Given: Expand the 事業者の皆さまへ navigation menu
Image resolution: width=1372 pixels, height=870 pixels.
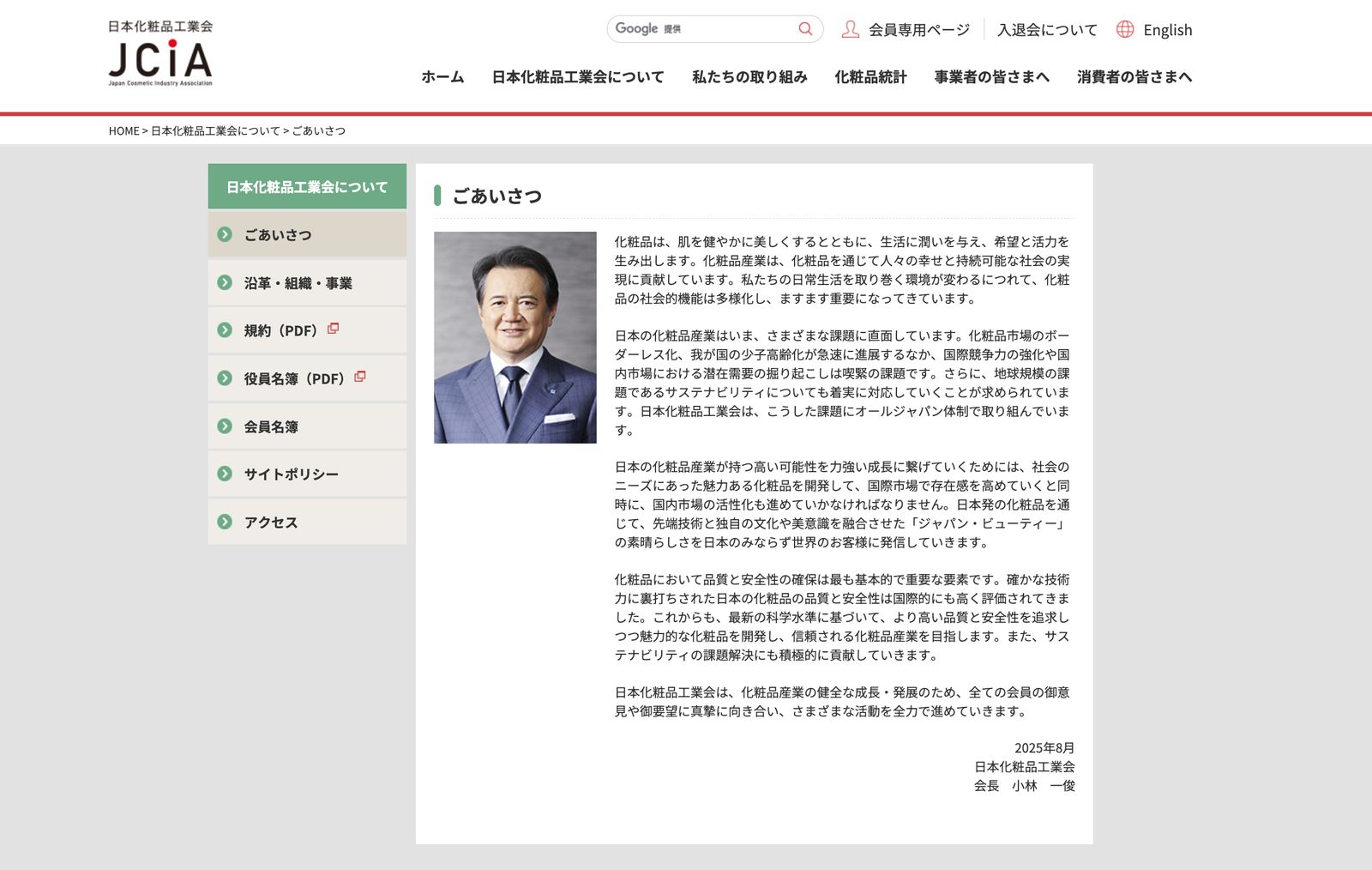Looking at the screenshot, I should pos(991,77).
